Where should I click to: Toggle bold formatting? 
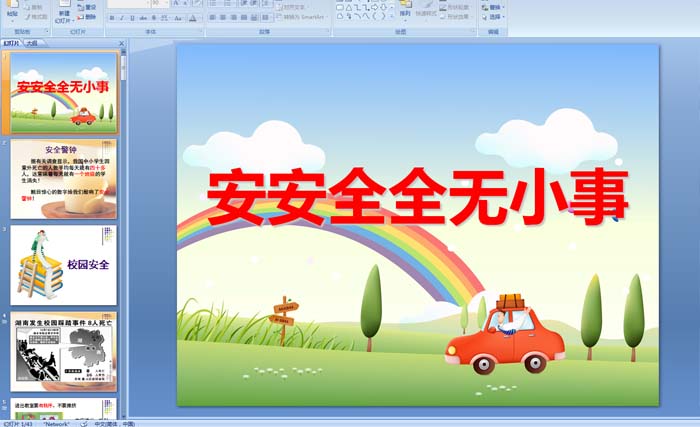(112, 18)
